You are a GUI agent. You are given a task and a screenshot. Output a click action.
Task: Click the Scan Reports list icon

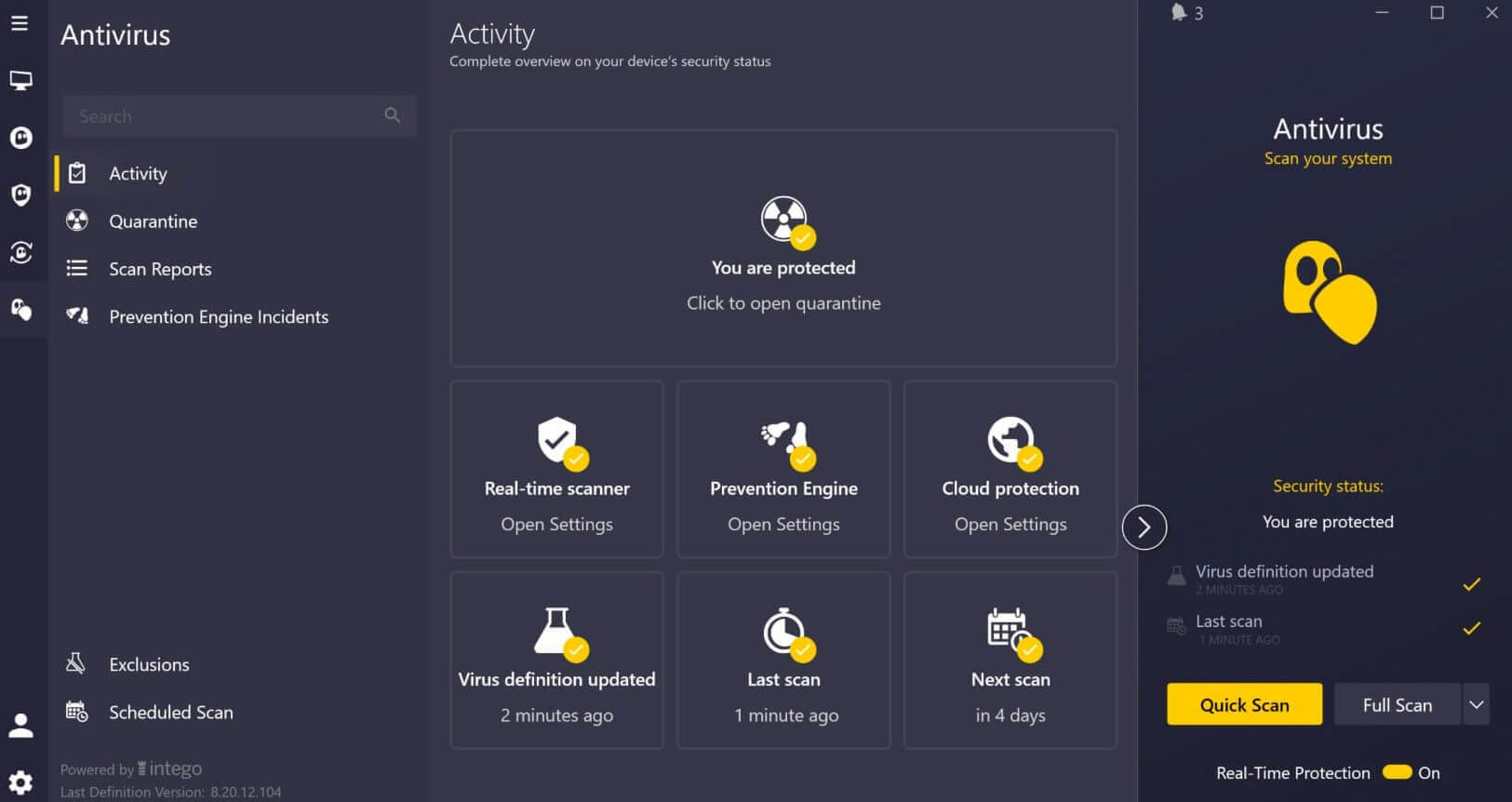pyautogui.click(x=76, y=268)
